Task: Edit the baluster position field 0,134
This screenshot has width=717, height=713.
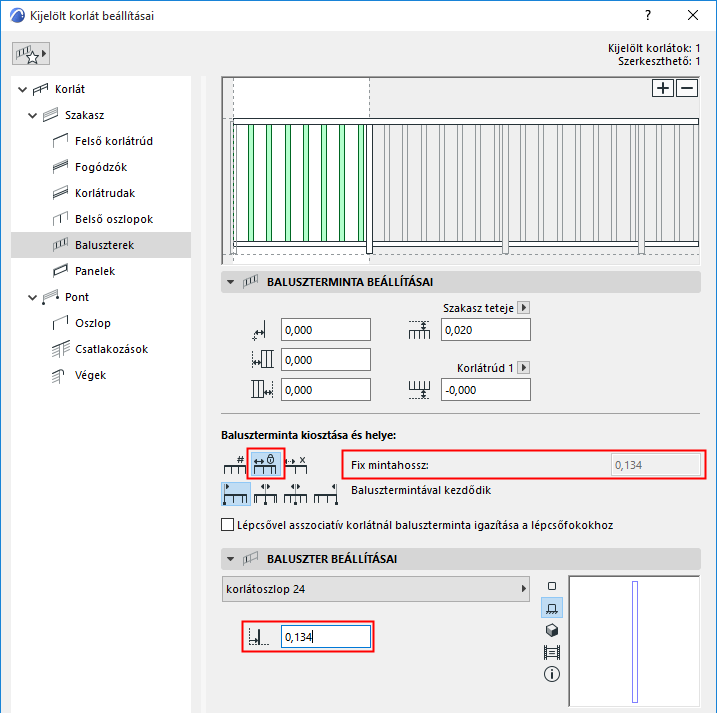Action: pyautogui.click(x=326, y=637)
